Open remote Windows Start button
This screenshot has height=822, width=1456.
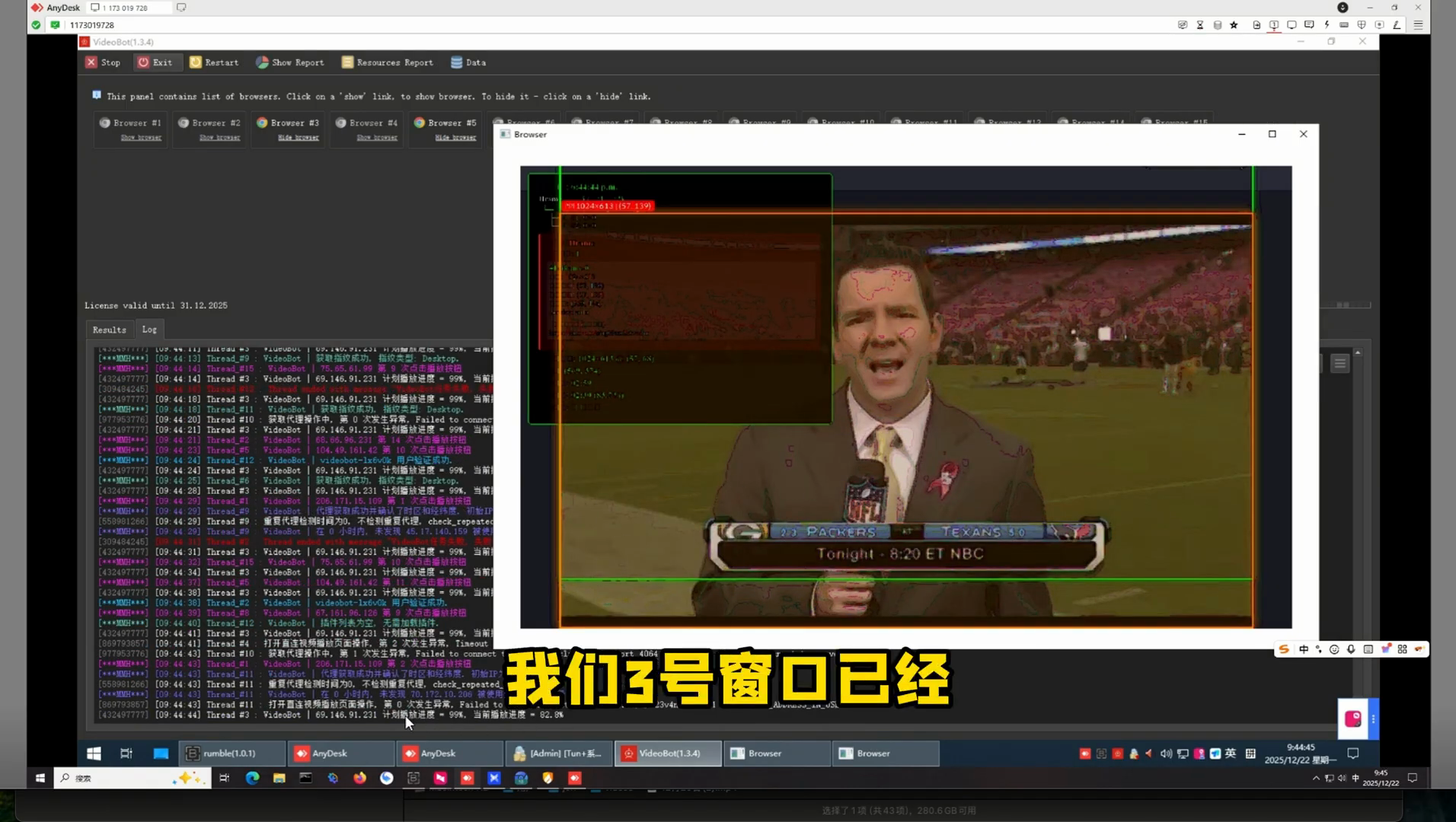click(x=94, y=753)
